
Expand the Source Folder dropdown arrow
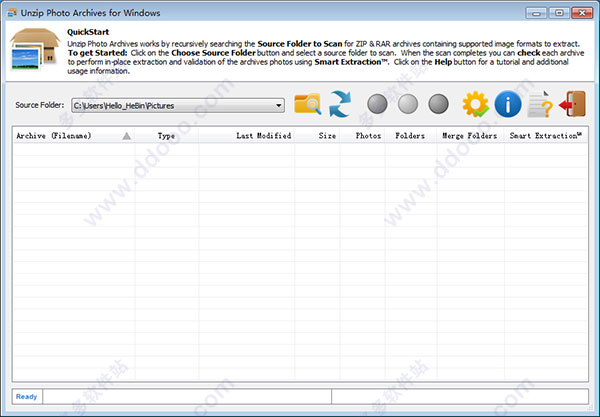(279, 106)
